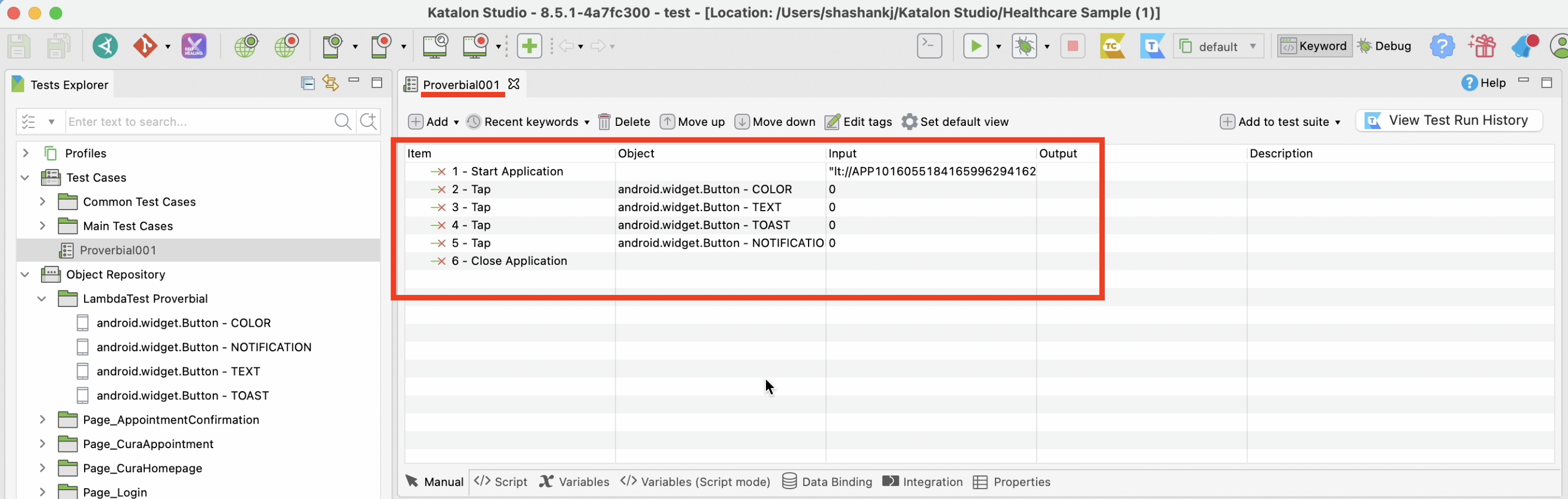The height and width of the screenshot is (499, 1568).
Task: Switch to Debug perspective
Action: click(1384, 47)
